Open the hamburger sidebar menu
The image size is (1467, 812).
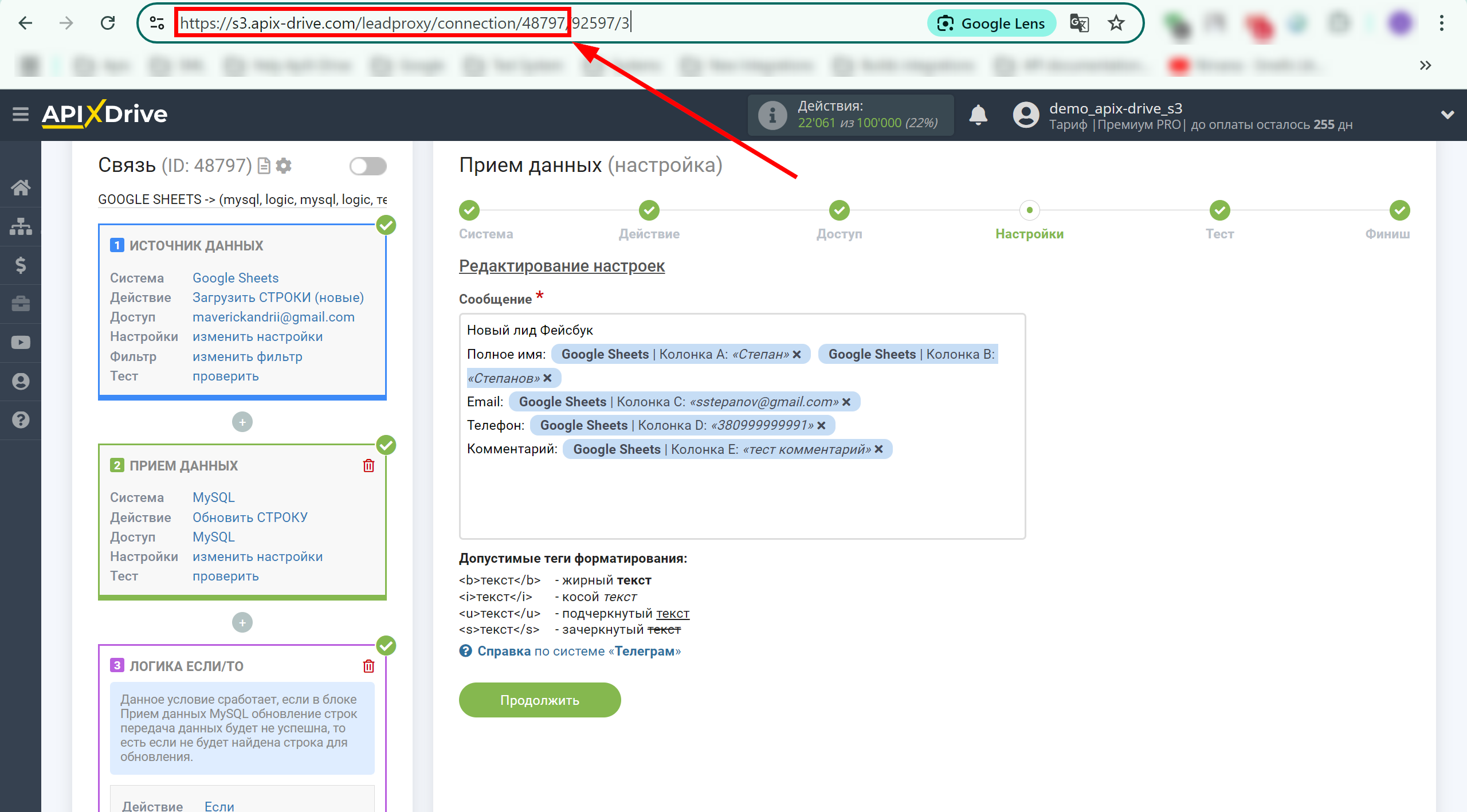(21, 114)
